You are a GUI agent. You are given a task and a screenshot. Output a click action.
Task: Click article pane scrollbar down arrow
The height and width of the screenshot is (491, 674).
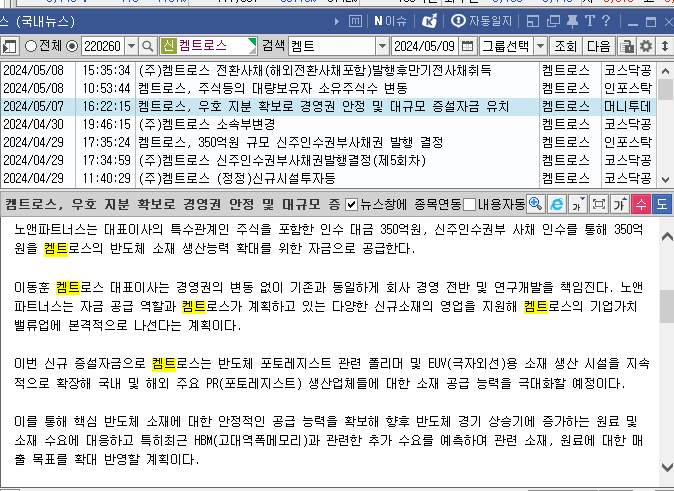coord(667,467)
